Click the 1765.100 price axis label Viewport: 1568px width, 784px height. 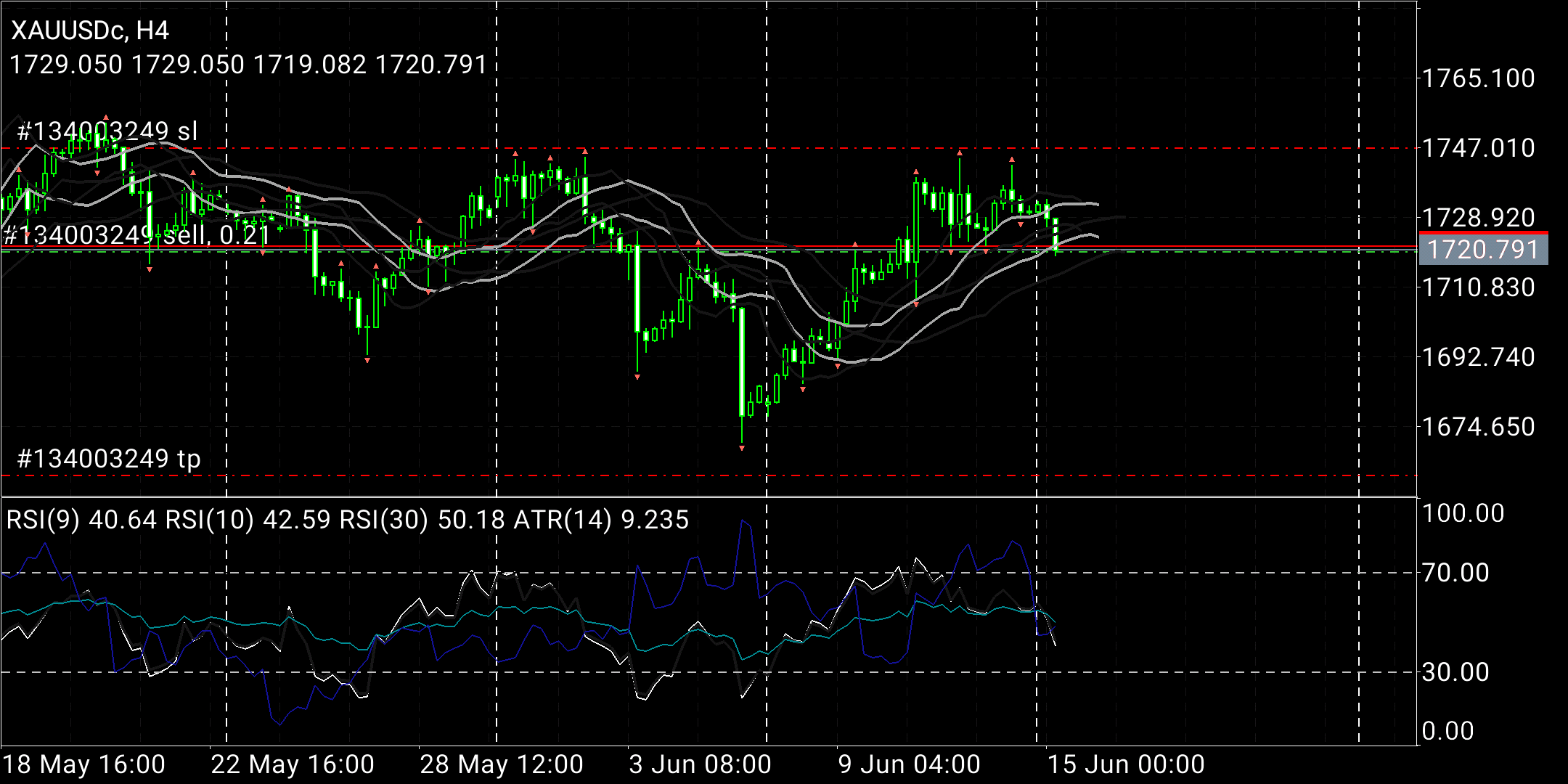1478,78
